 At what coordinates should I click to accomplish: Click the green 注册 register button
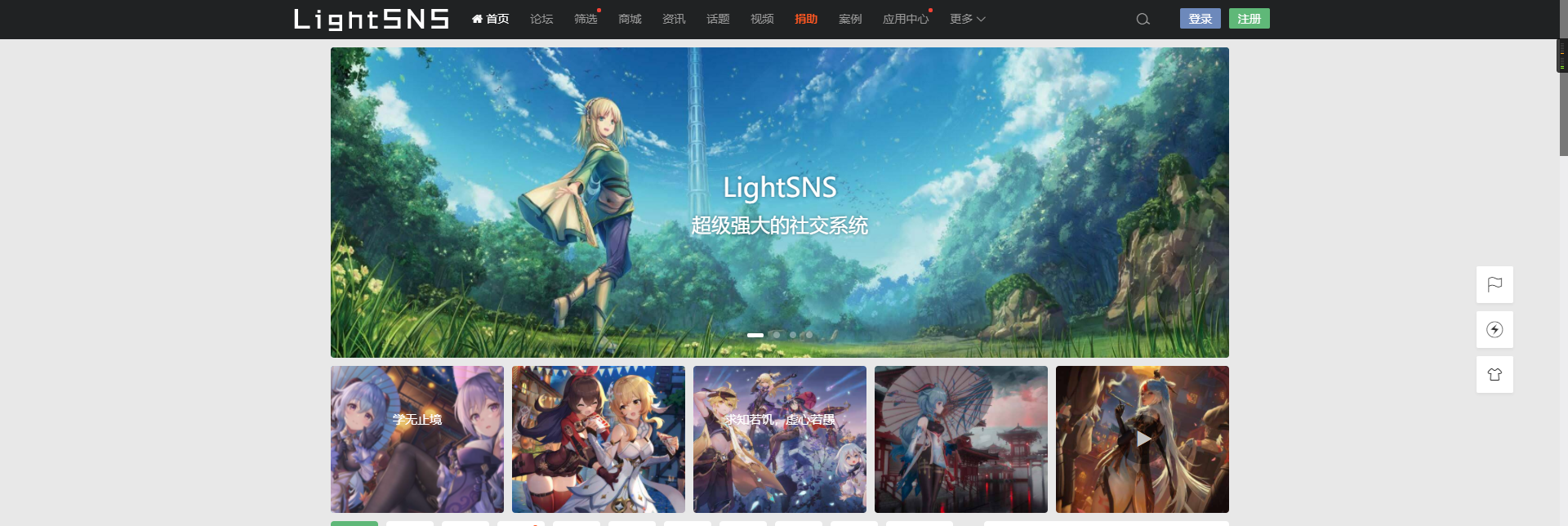coord(1249,19)
